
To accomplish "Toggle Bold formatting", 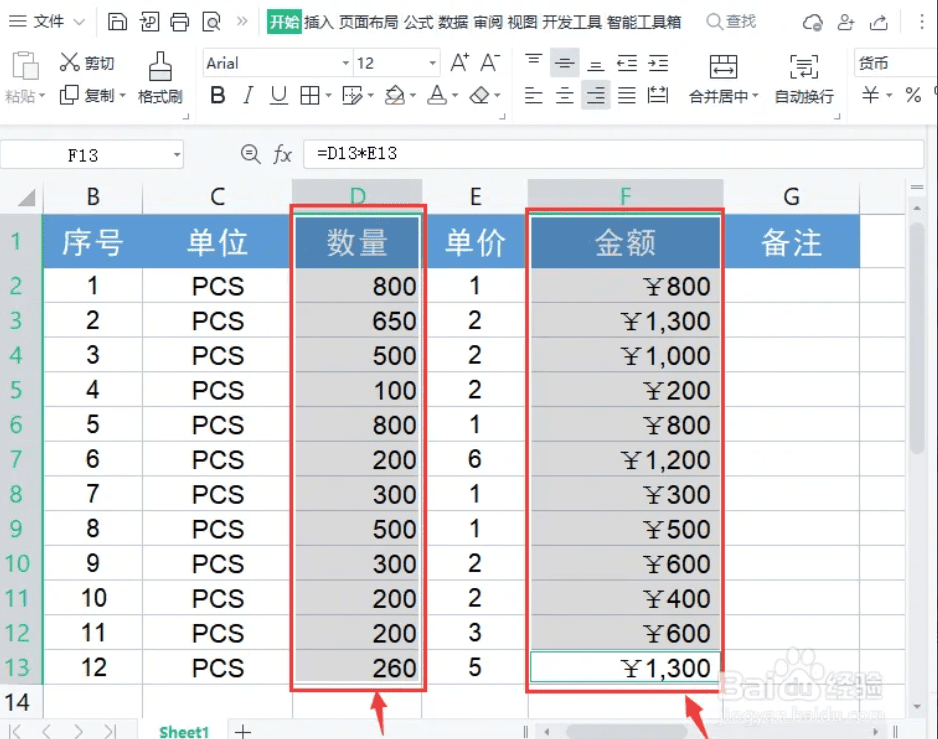I will coord(218,95).
